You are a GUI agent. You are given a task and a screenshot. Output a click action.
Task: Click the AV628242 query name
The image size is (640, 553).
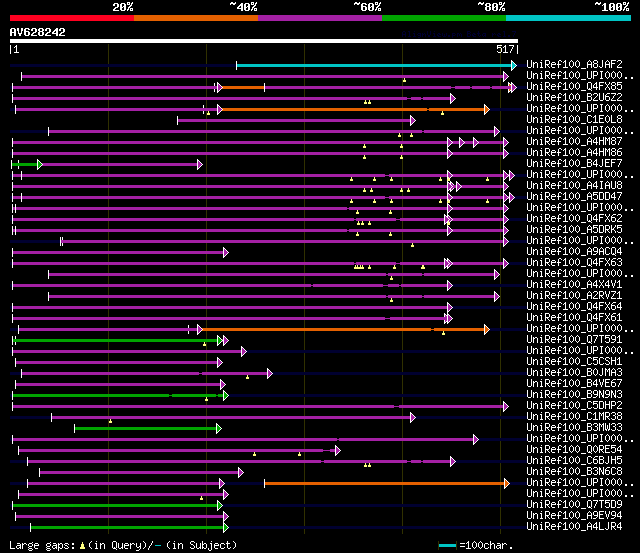38,32
